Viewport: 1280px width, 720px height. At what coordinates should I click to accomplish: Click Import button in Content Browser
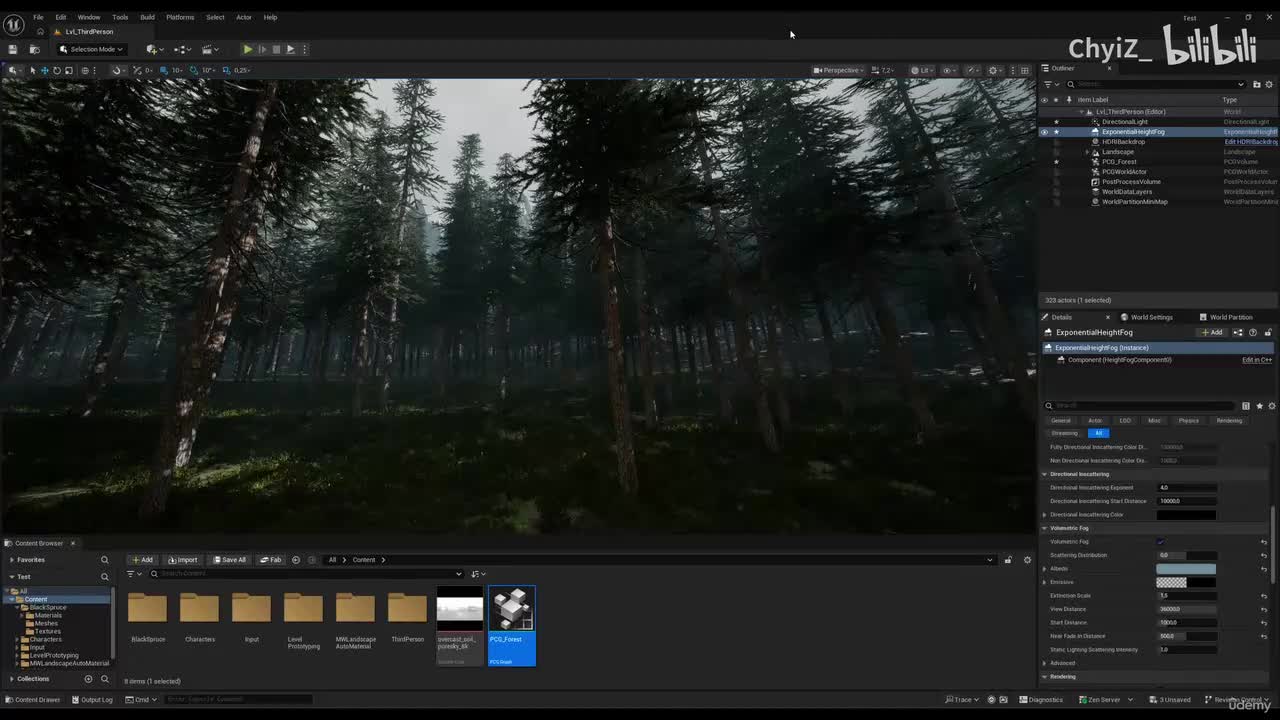pos(183,560)
